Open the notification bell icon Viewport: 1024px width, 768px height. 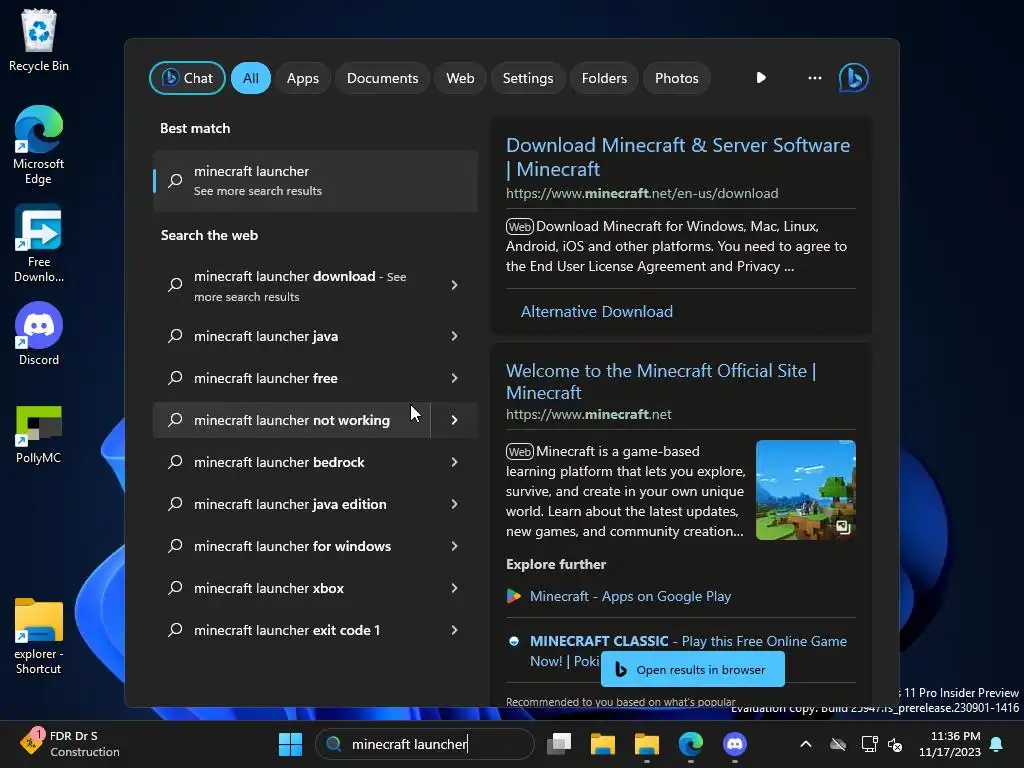click(997, 744)
